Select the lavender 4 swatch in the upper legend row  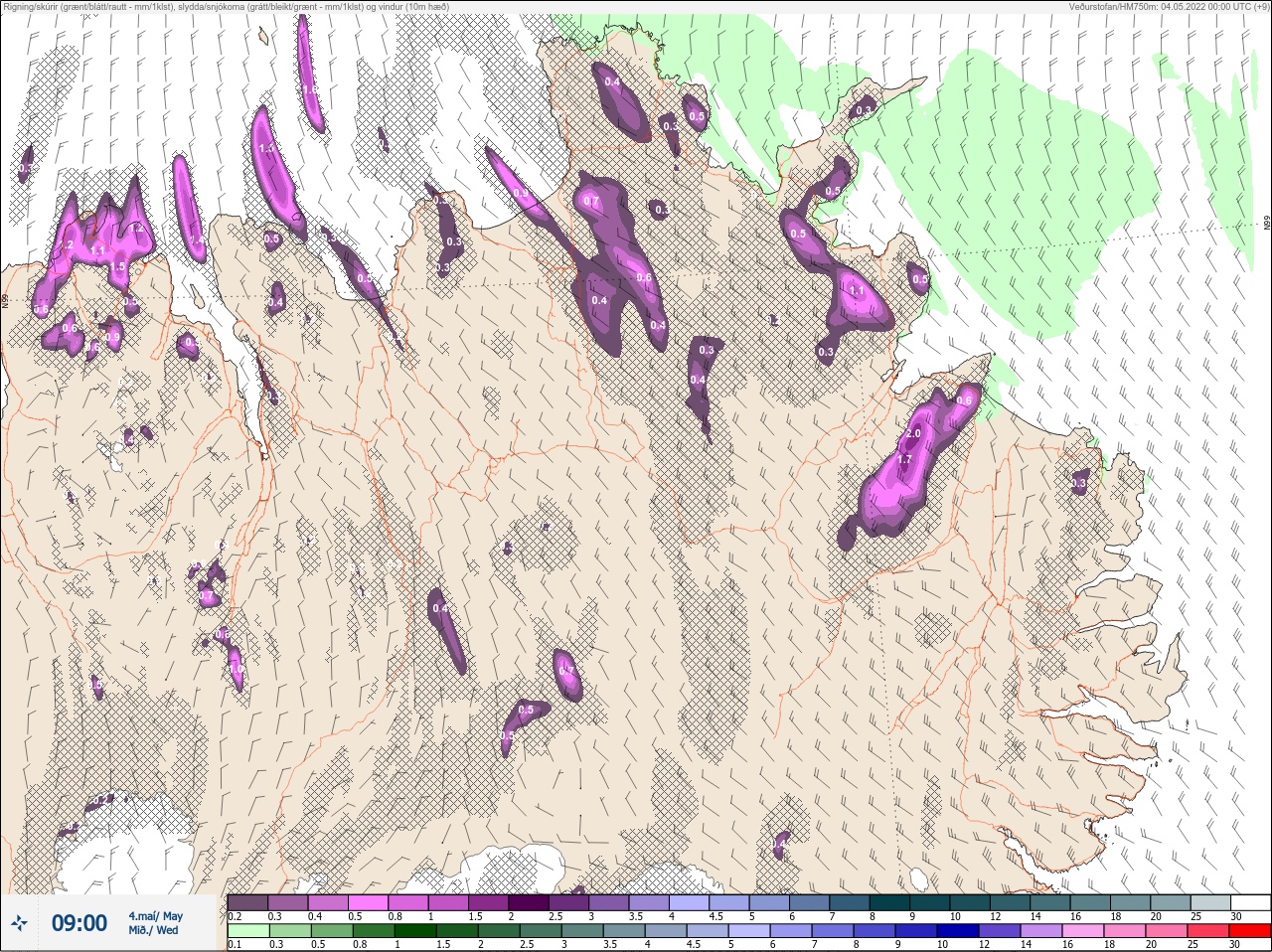pos(691,902)
